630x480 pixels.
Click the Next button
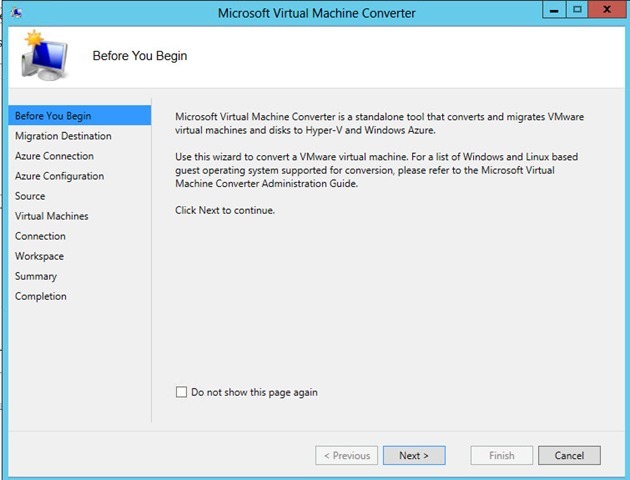tap(414, 455)
